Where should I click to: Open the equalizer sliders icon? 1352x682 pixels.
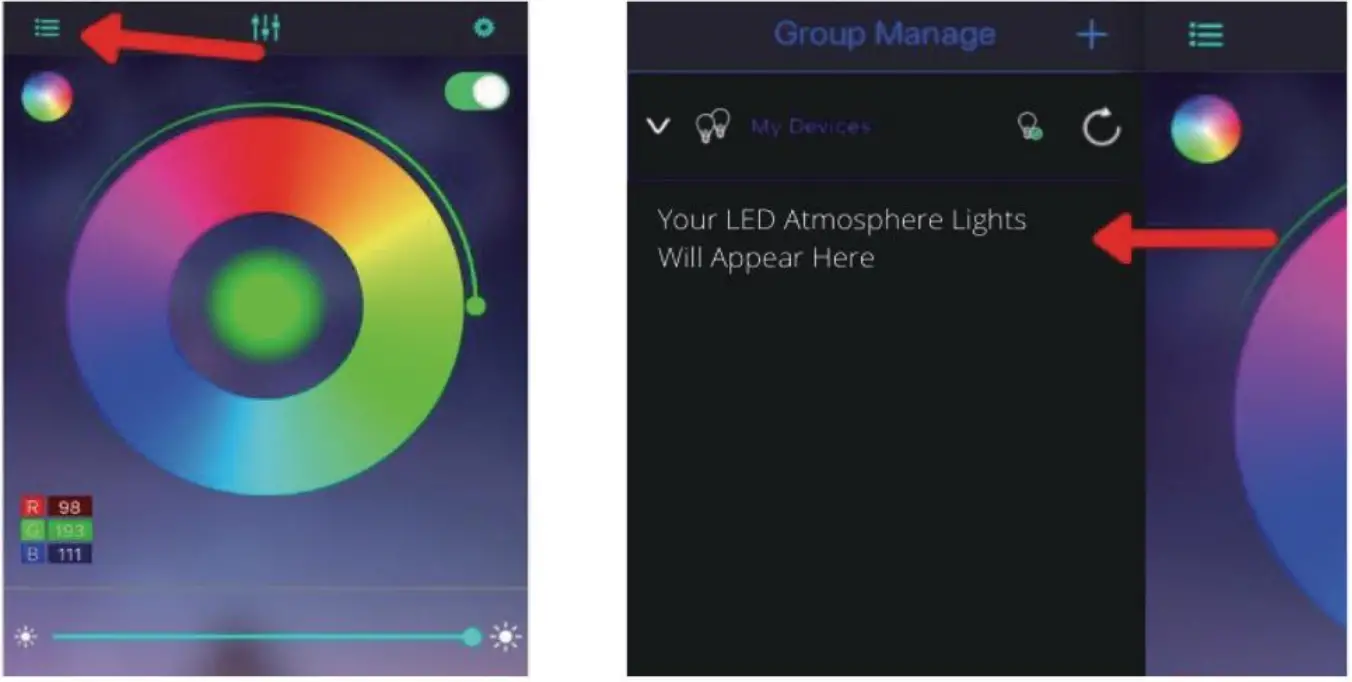tap(266, 28)
